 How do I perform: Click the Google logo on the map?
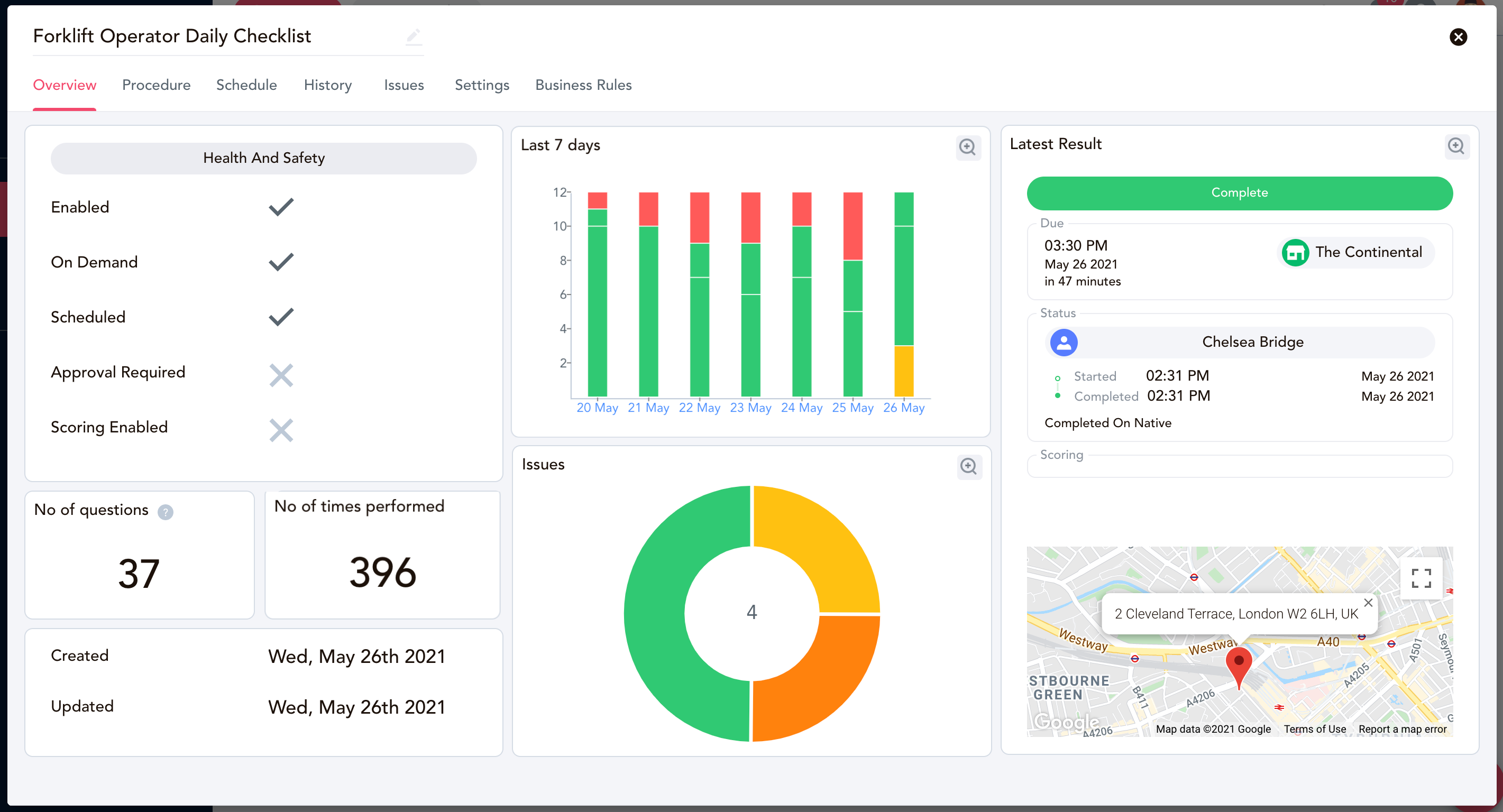[x=1066, y=722]
